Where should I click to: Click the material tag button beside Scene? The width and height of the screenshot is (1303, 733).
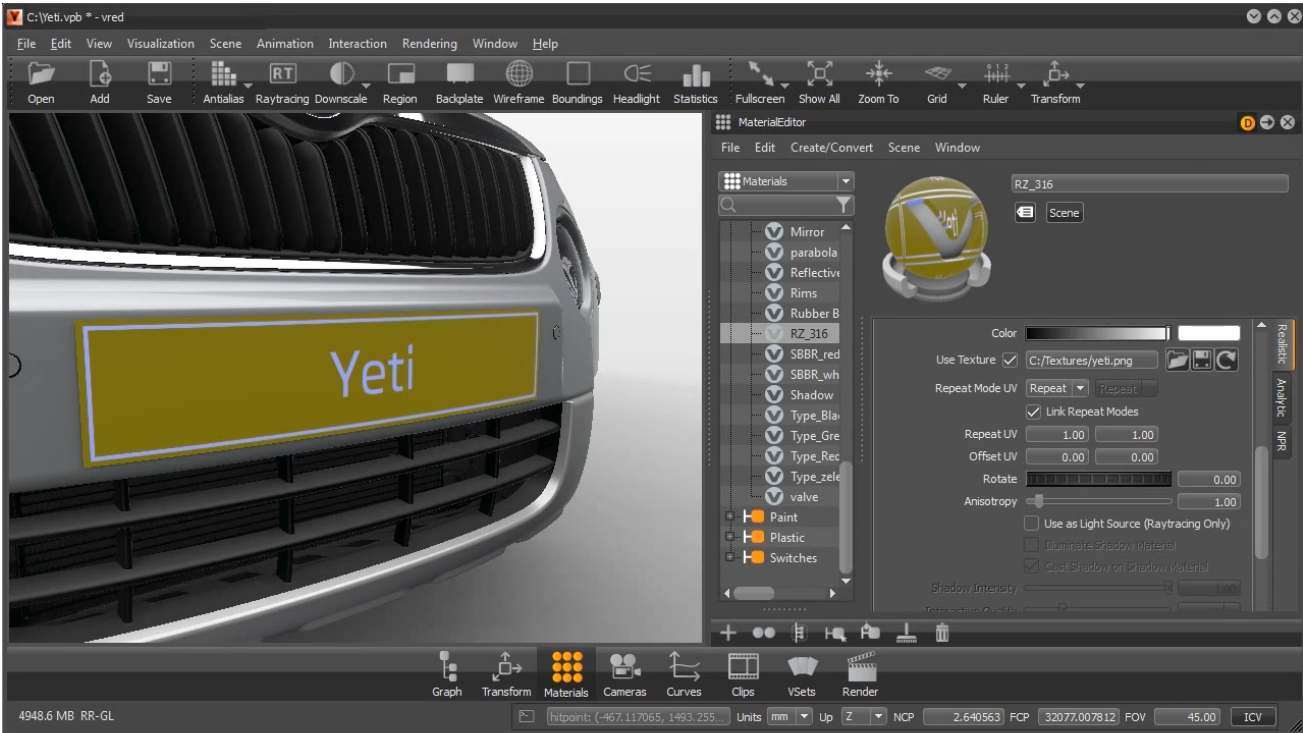click(1025, 213)
